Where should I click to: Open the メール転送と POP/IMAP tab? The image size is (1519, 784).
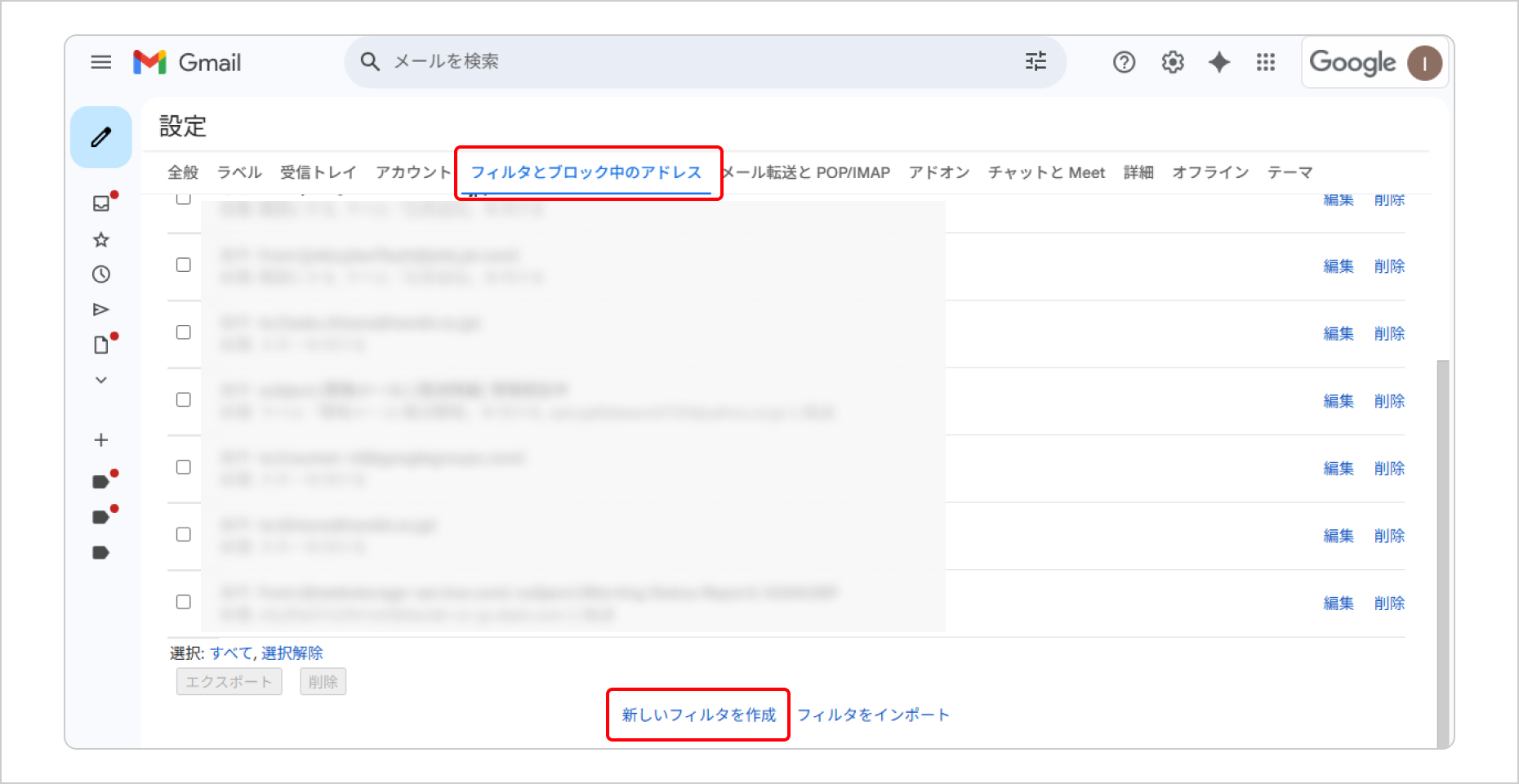pos(807,172)
